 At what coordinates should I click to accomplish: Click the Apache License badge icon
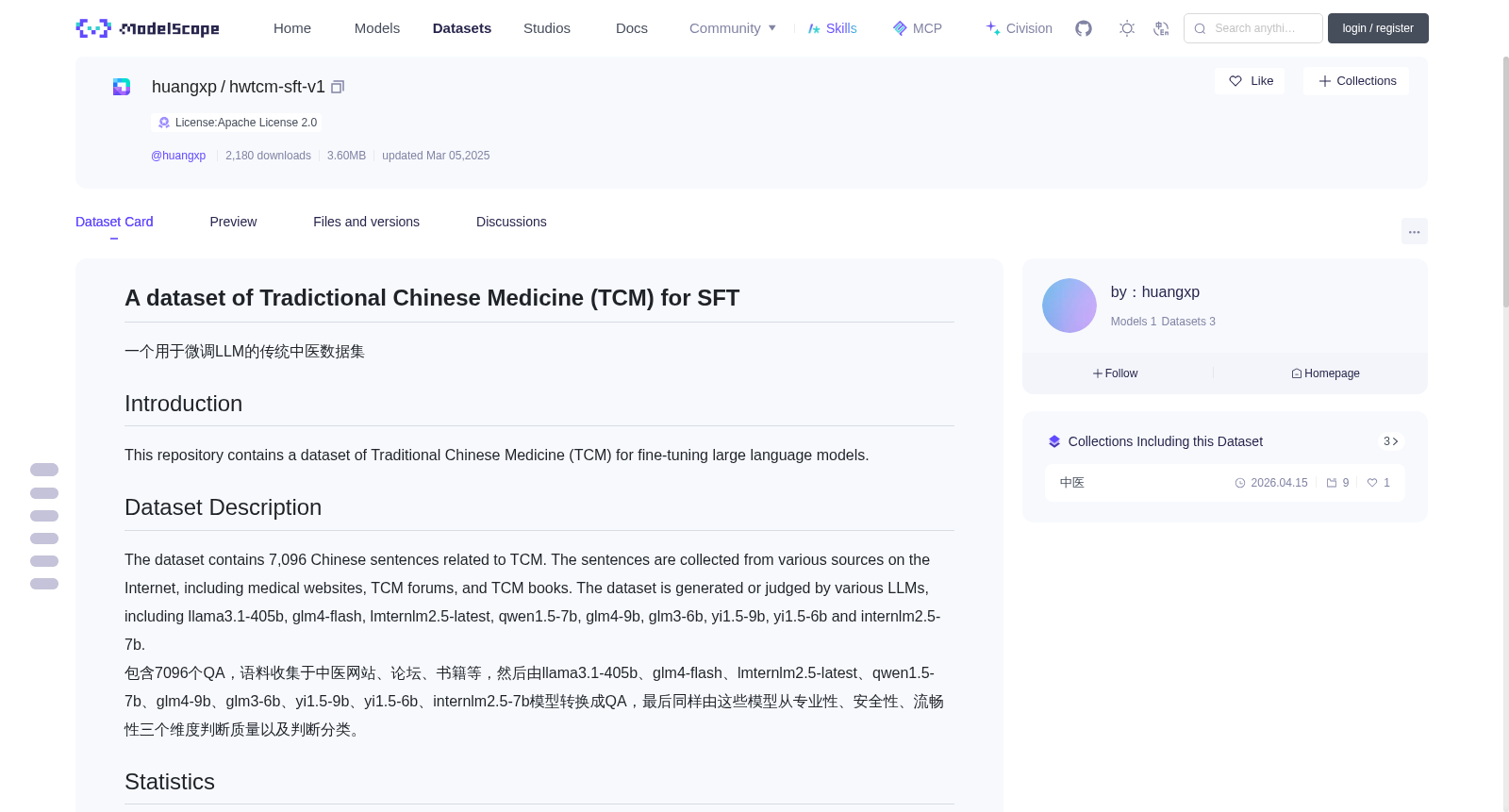coord(164,123)
